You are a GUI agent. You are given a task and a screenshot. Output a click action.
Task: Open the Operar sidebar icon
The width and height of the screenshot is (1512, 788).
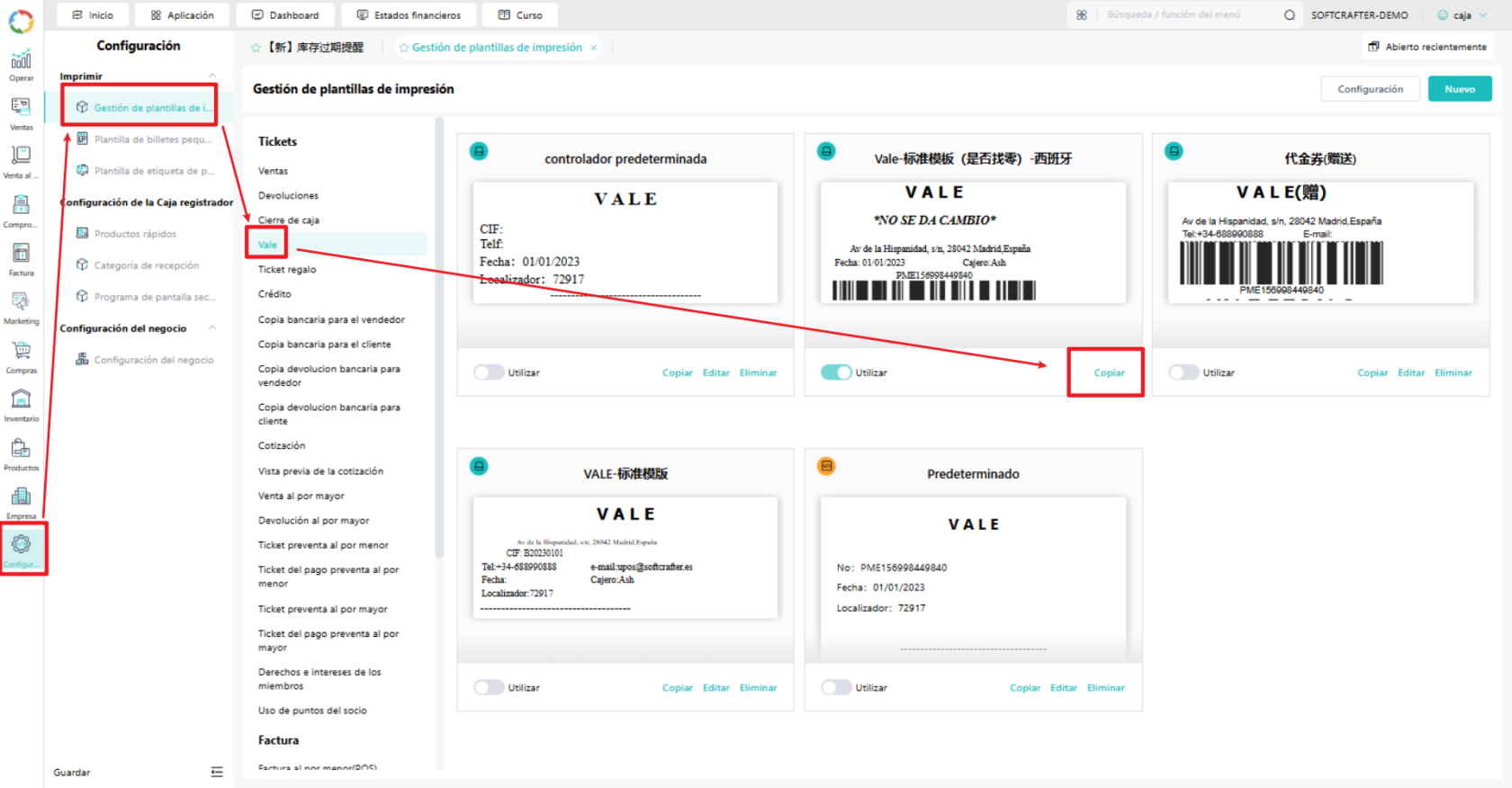21,65
